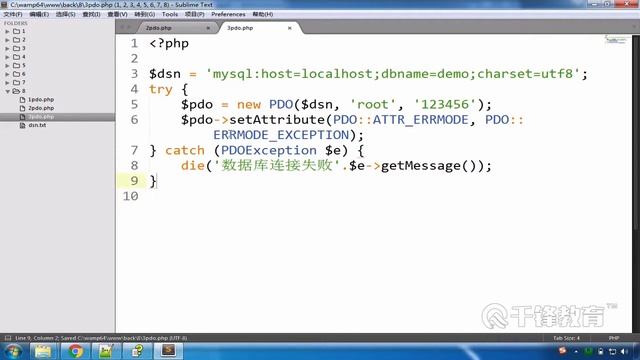This screenshot has width=640, height=360.
Task: Click the question mark taskbar app
Action: [x=137, y=351]
